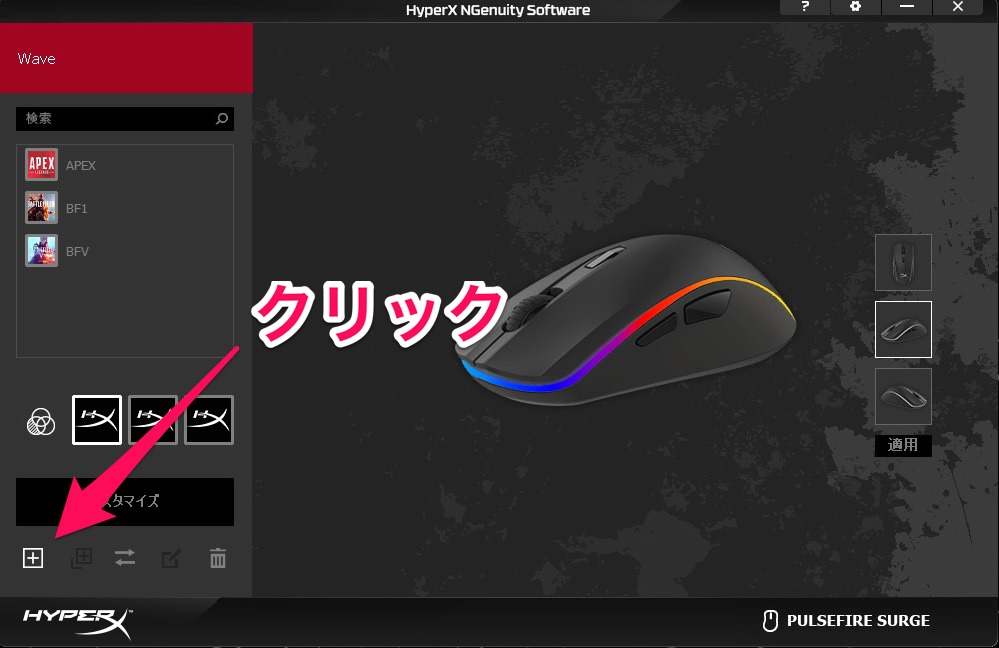Minimize the NGenuity window
The width and height of the screenshot is (999, 648).
(x=907, y=7)
